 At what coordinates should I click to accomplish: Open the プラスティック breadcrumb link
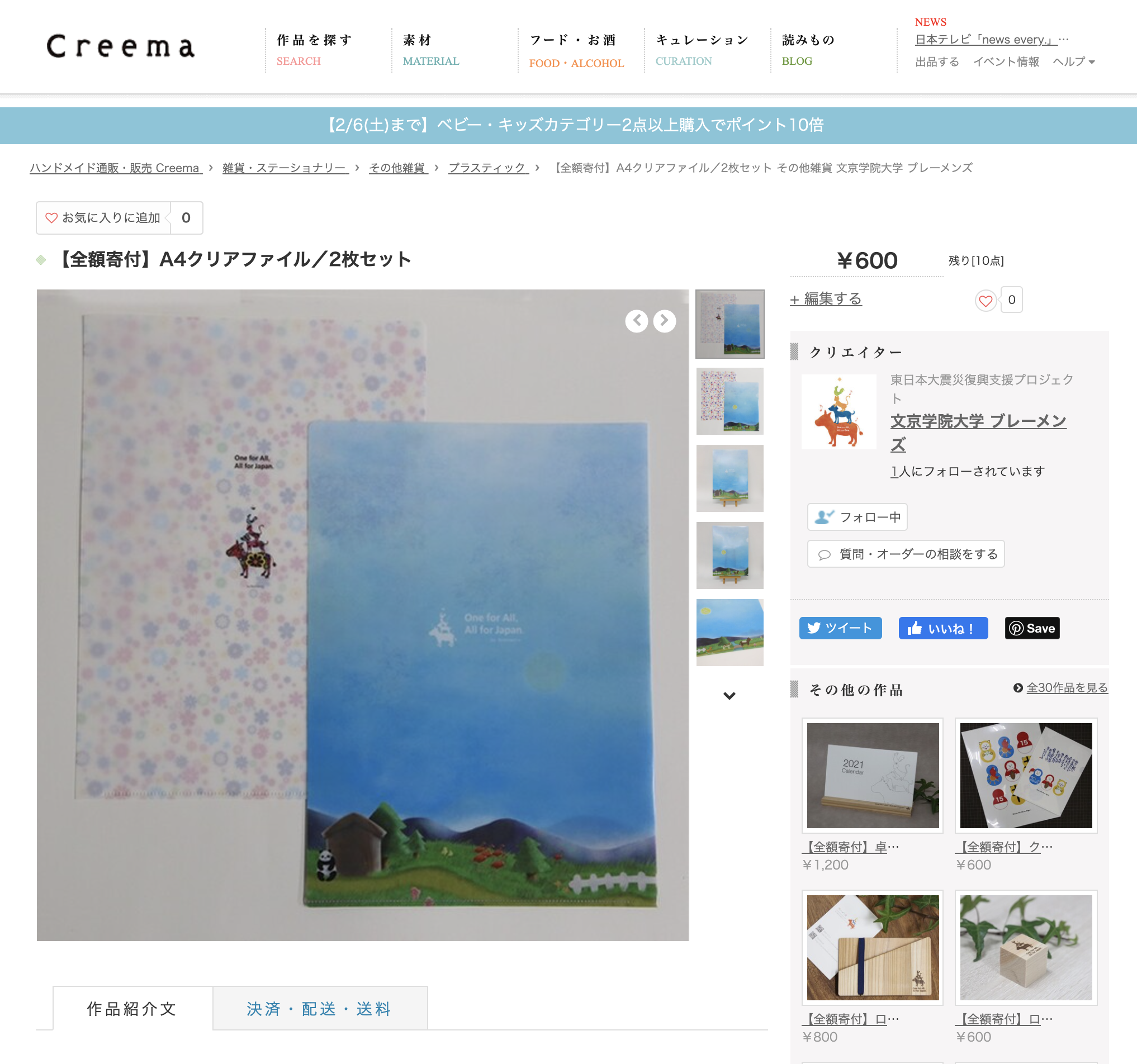tap(487, 168)
